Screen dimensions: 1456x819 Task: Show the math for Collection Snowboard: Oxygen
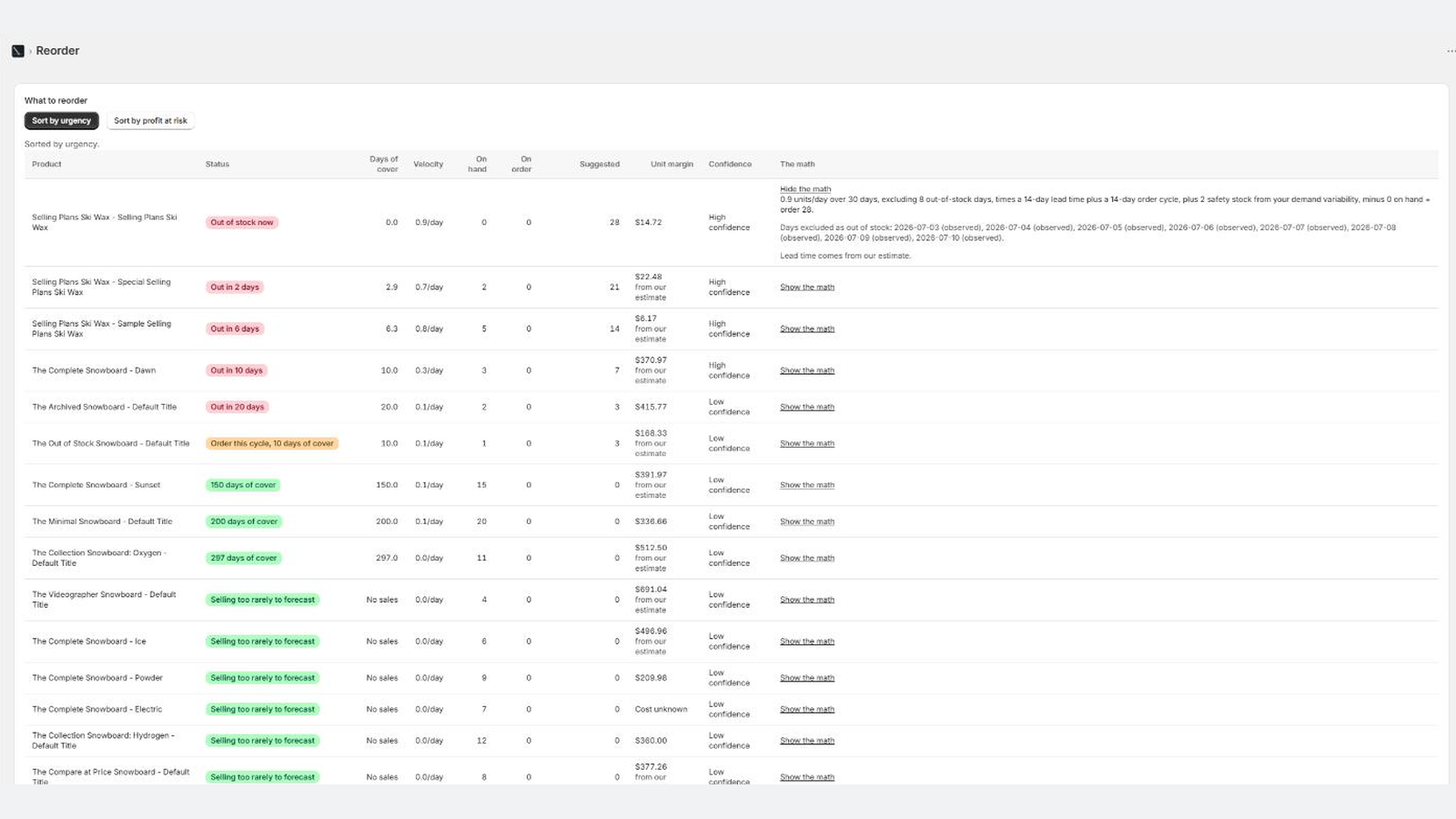[x=807, y=559]
